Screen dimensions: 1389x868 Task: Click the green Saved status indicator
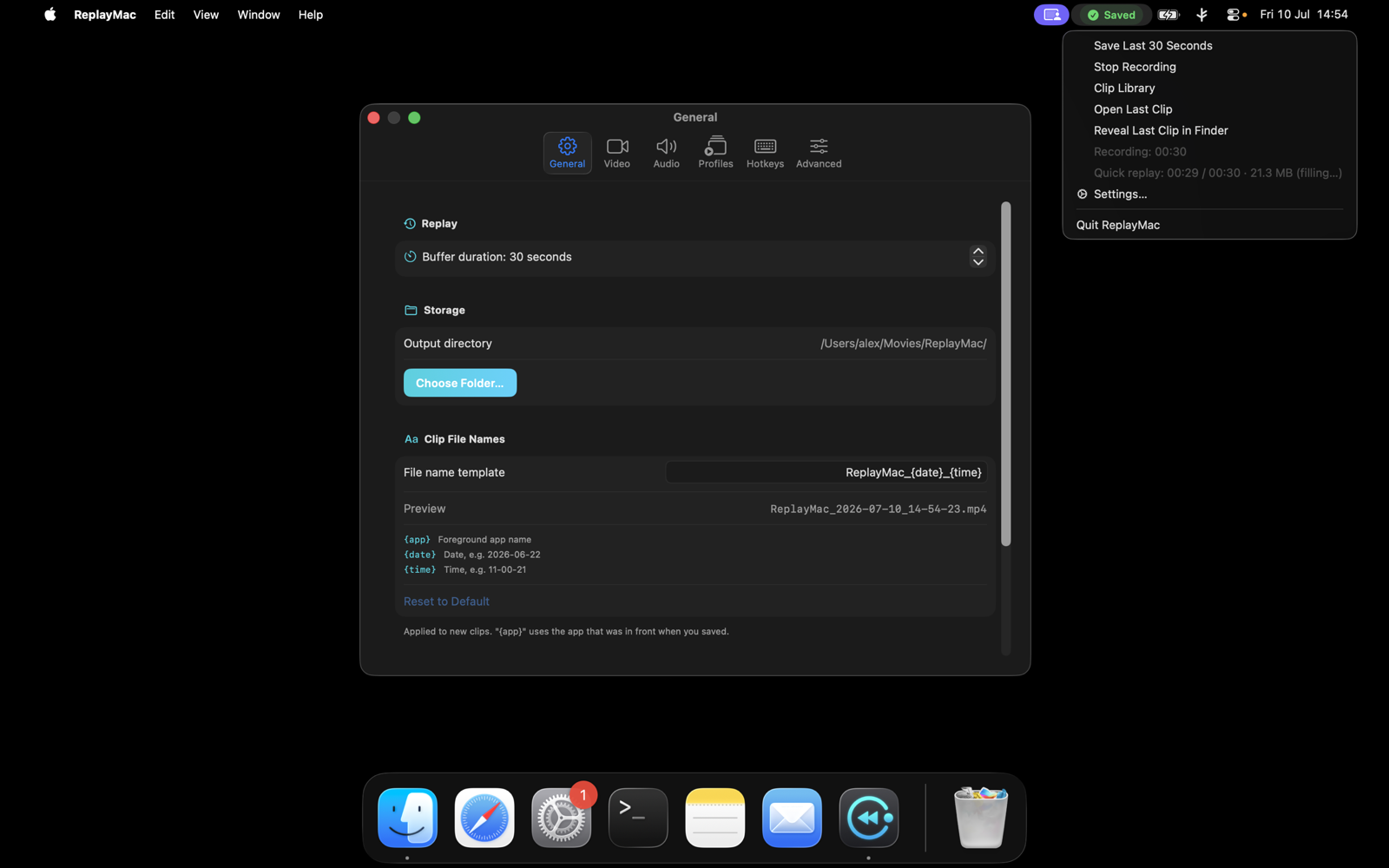(1111, 15)
